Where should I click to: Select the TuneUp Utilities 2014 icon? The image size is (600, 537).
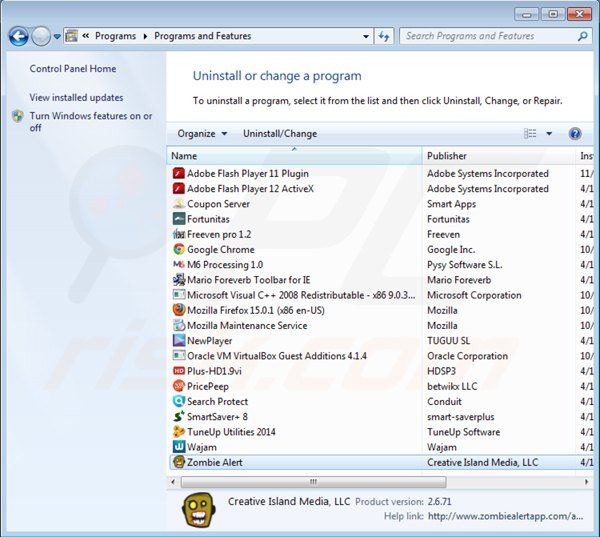(x=179, y=432)
